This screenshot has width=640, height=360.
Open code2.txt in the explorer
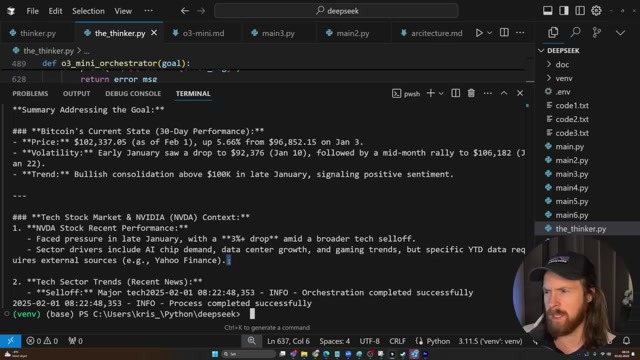click(x=572, y=120)
